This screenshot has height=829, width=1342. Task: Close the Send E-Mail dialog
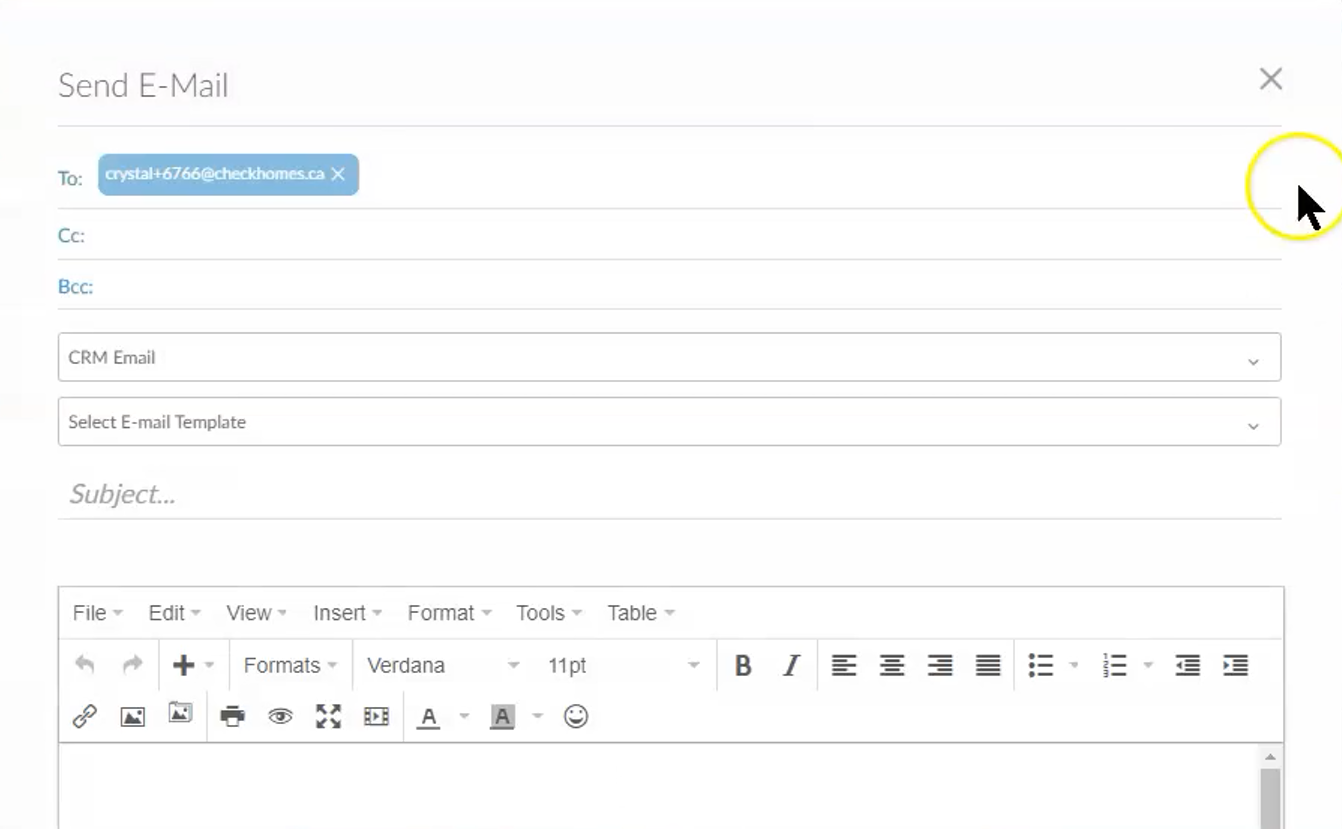pyautogui.click(x=1271, y=79)
